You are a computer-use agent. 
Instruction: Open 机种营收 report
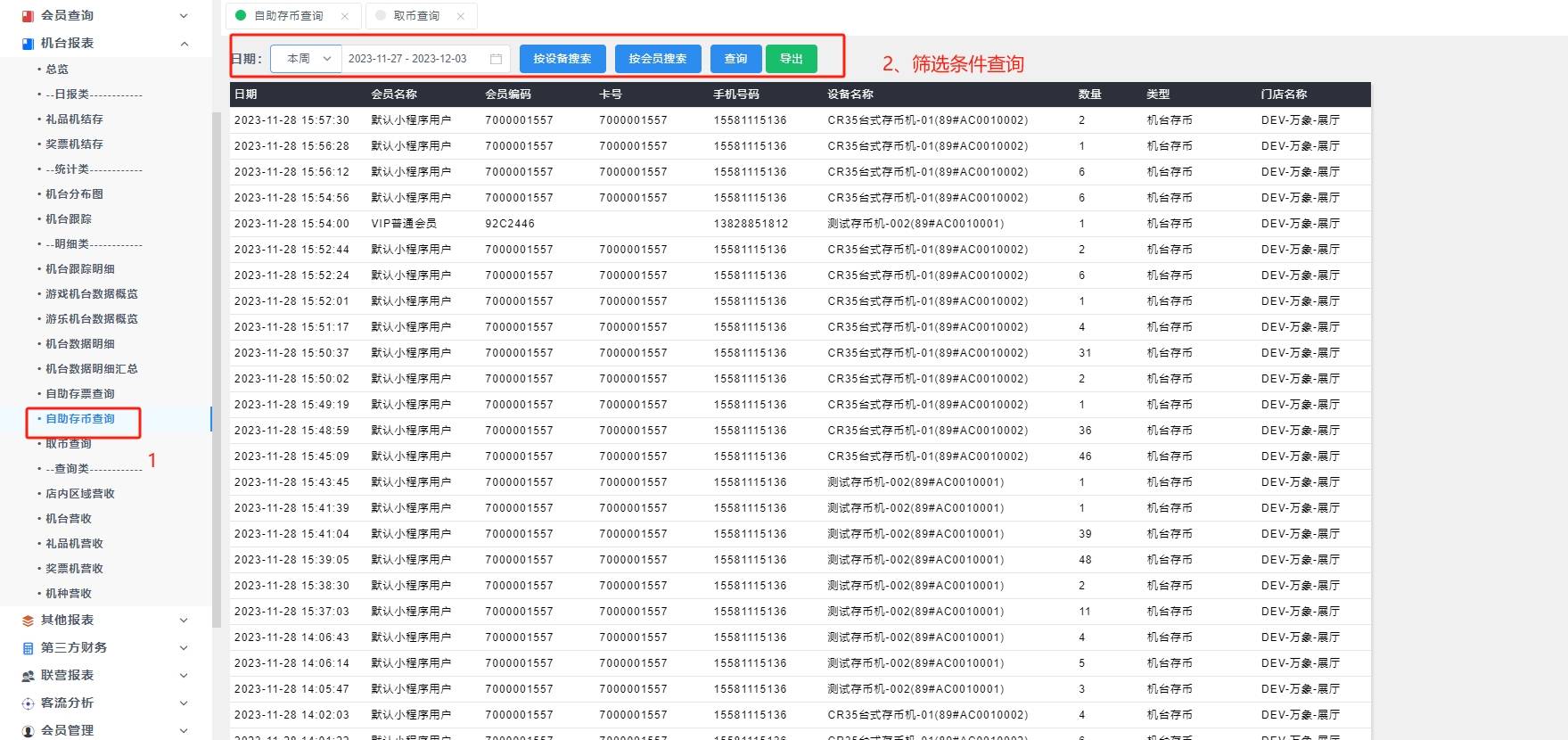69,594
